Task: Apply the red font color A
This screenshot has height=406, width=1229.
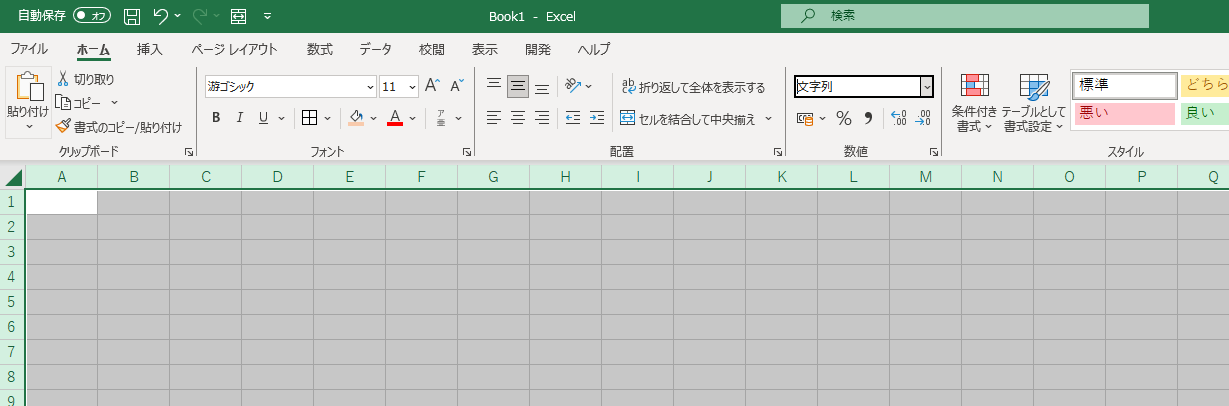Action: [395, 118]
